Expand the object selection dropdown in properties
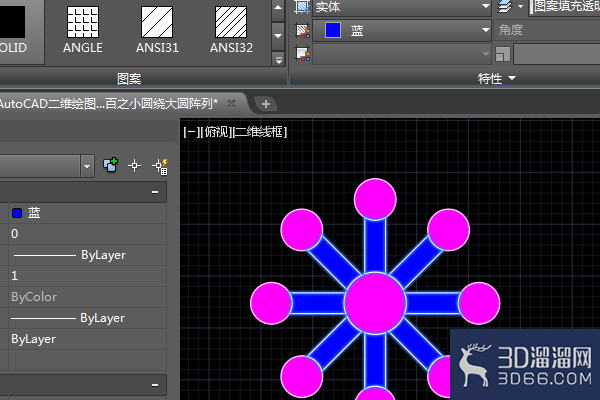Screen dimensions: 600x400 (87, 166)
